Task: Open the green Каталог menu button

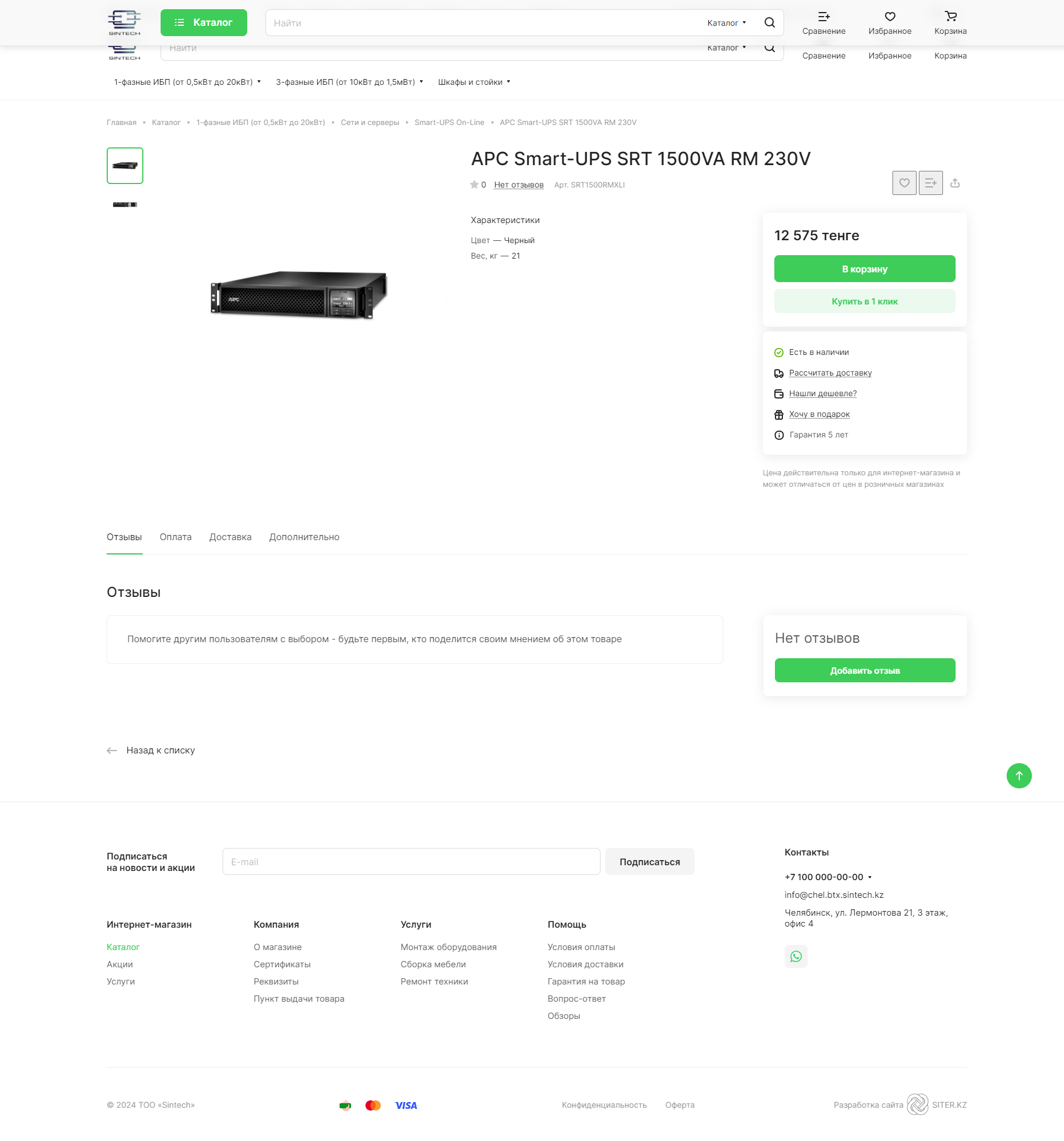Action: [x=204, y=22]
